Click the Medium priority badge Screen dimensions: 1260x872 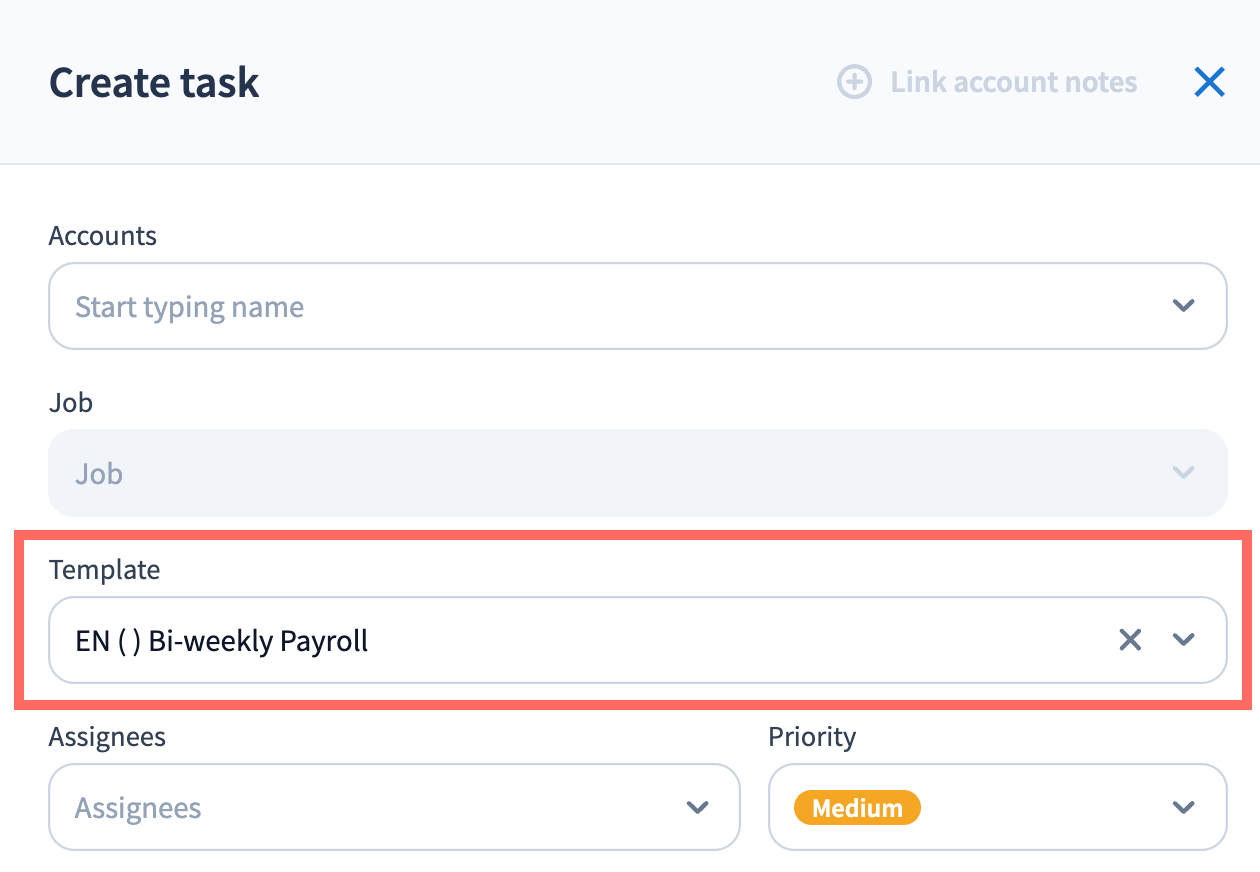857,807
